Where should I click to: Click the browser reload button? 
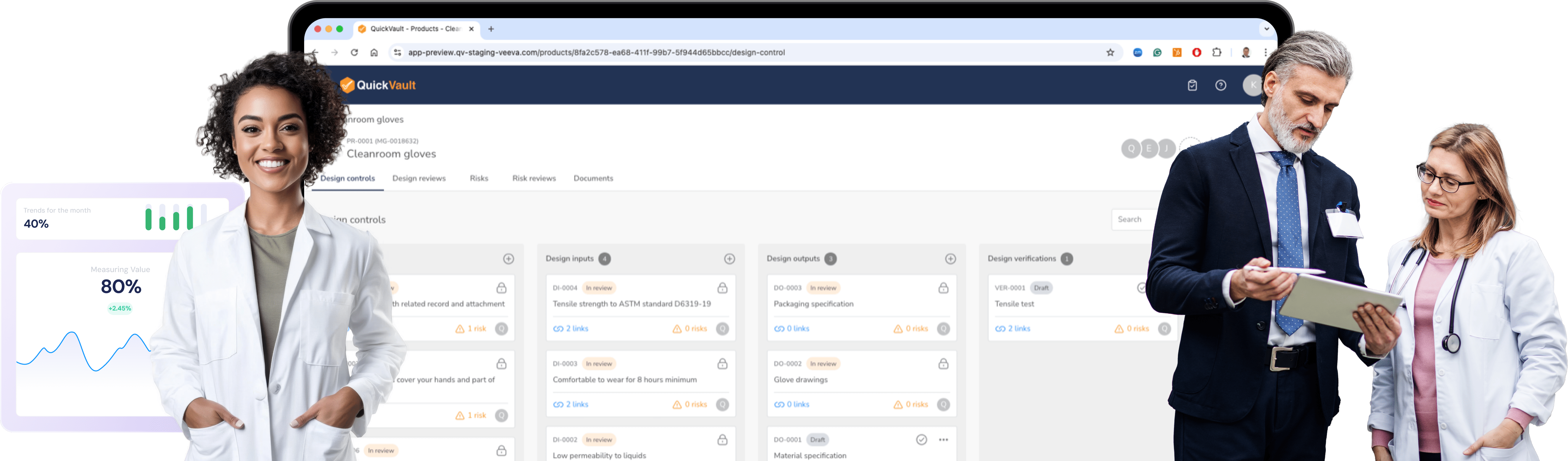click(x=354, y=53)
